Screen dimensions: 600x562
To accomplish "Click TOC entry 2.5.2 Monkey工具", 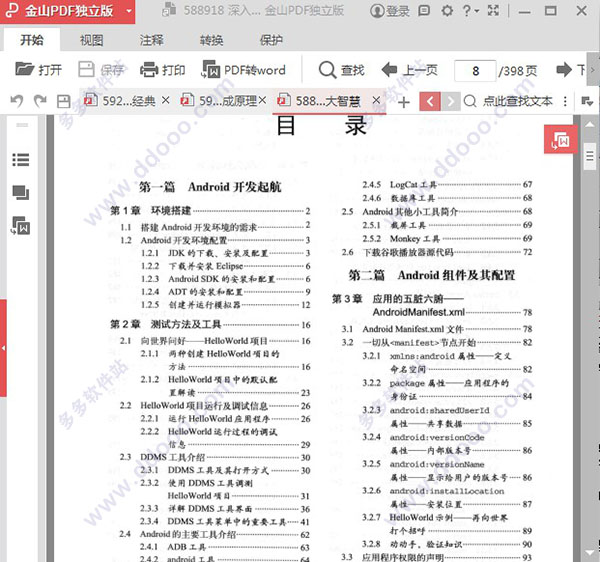I will [447, 238].
